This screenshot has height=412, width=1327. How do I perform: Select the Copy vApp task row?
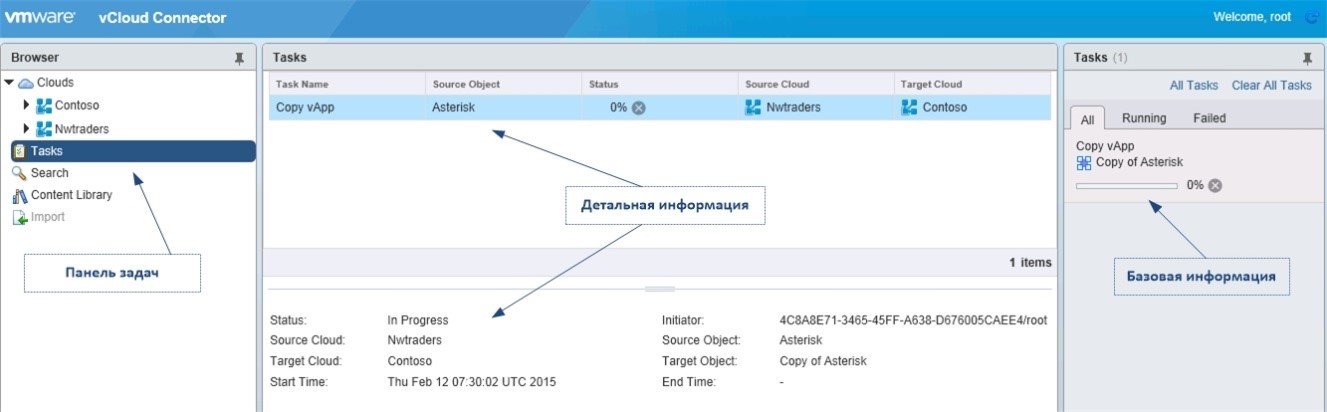coord(660,107)
